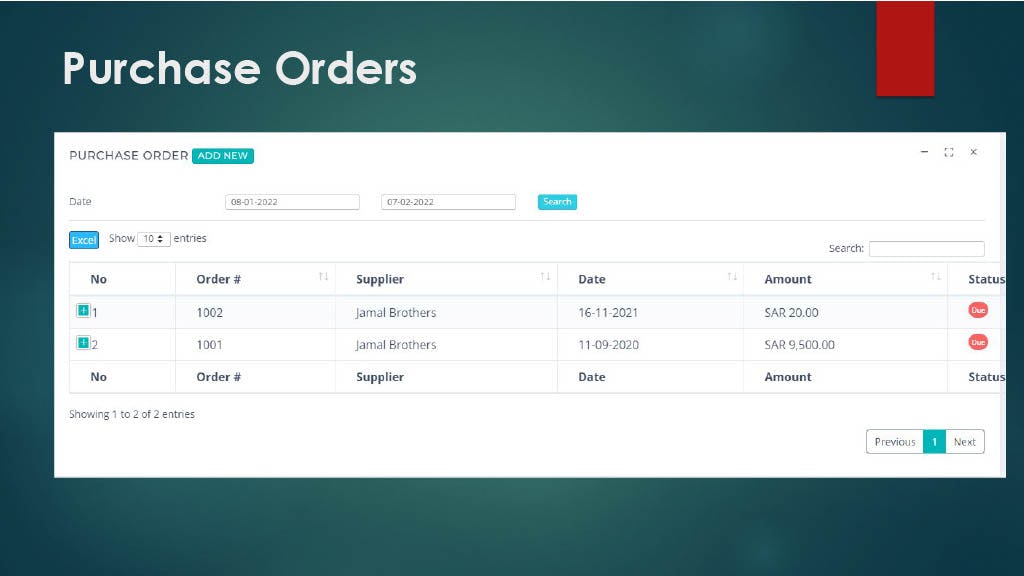The height and width of the screenshot is (576, 1024).
Task: Click page number 1 in pagination
Action: (x=933, y=441)
